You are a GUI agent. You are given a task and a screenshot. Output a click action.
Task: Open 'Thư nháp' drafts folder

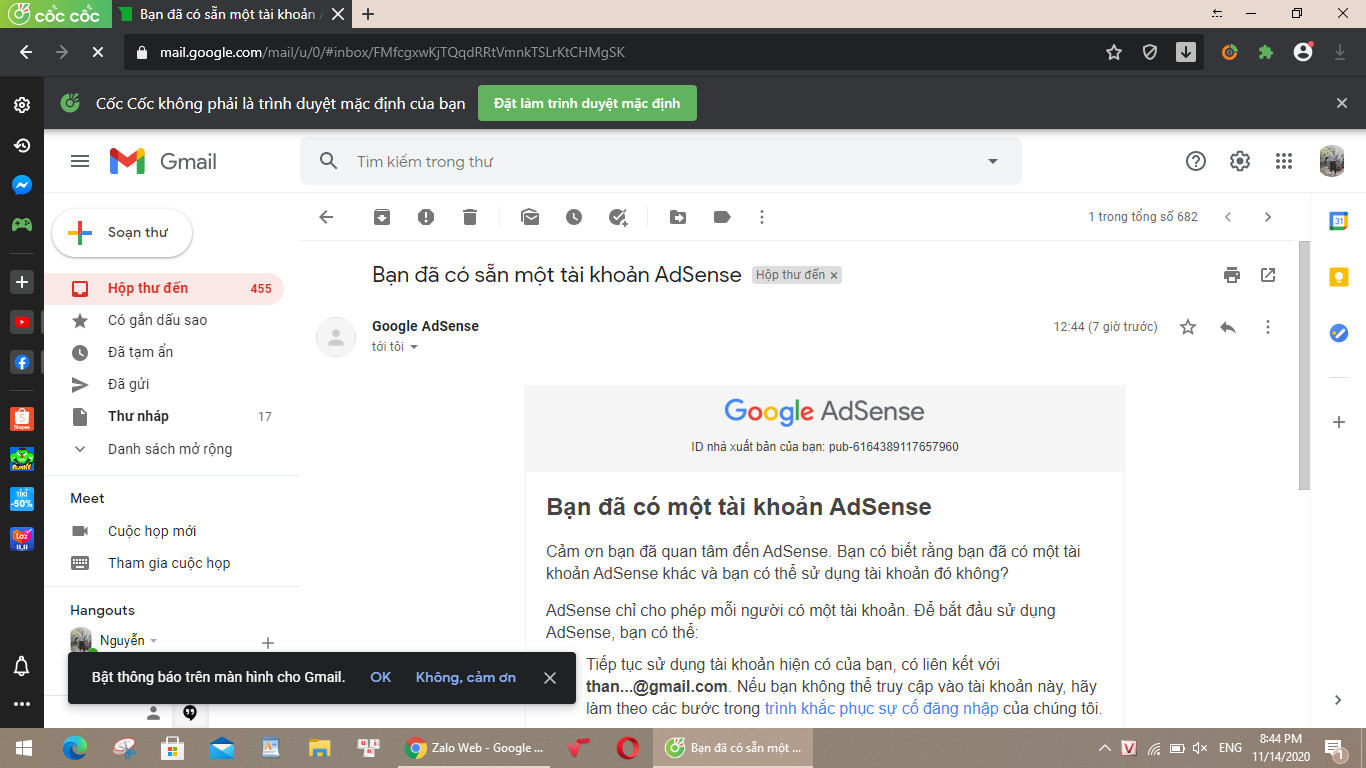pyautogui.click(x=164, y=416)
